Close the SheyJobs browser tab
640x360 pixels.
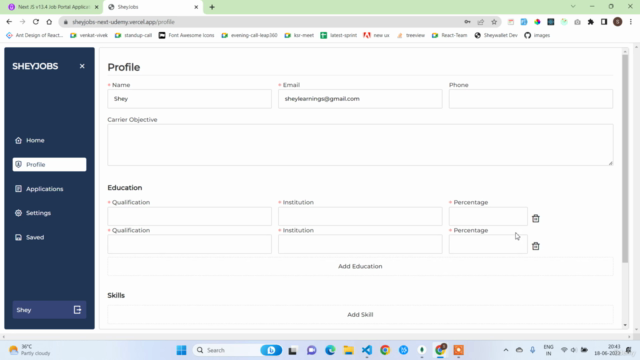pos(196,7)
